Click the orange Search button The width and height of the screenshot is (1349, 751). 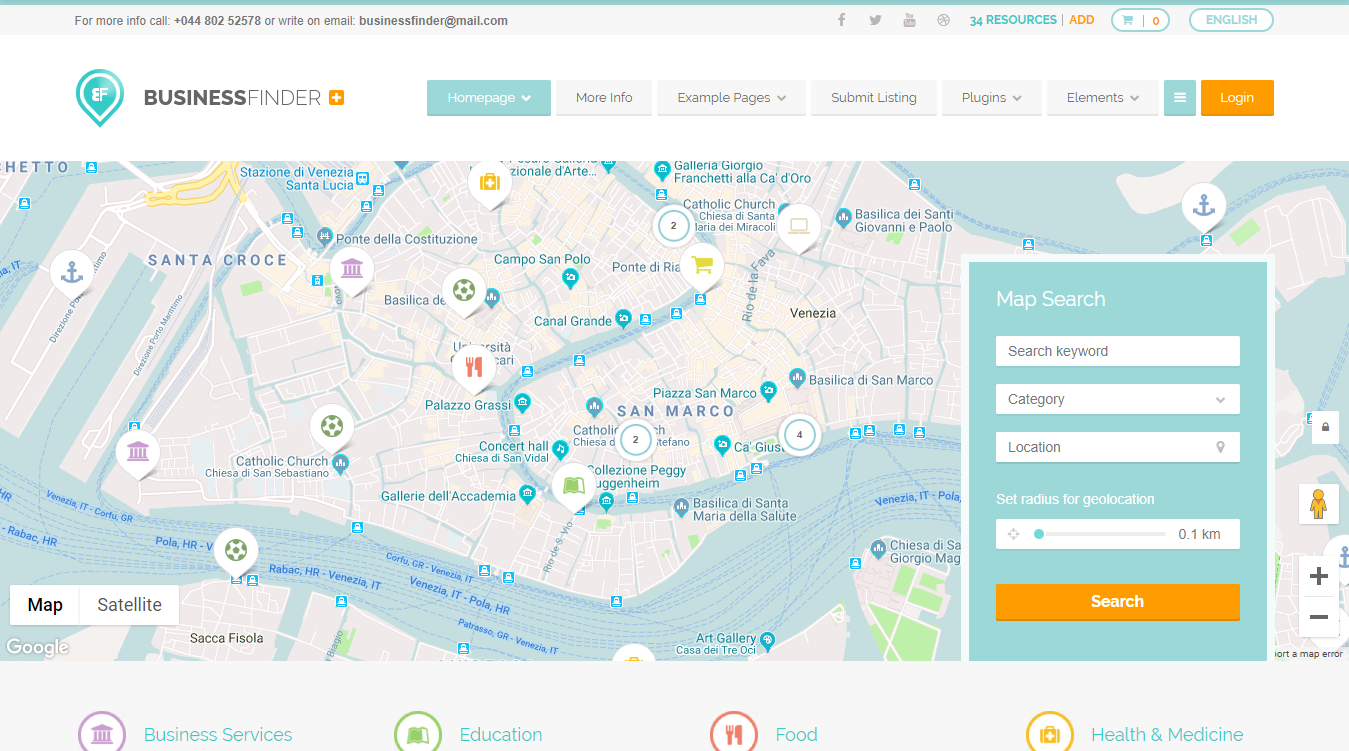1117,602
